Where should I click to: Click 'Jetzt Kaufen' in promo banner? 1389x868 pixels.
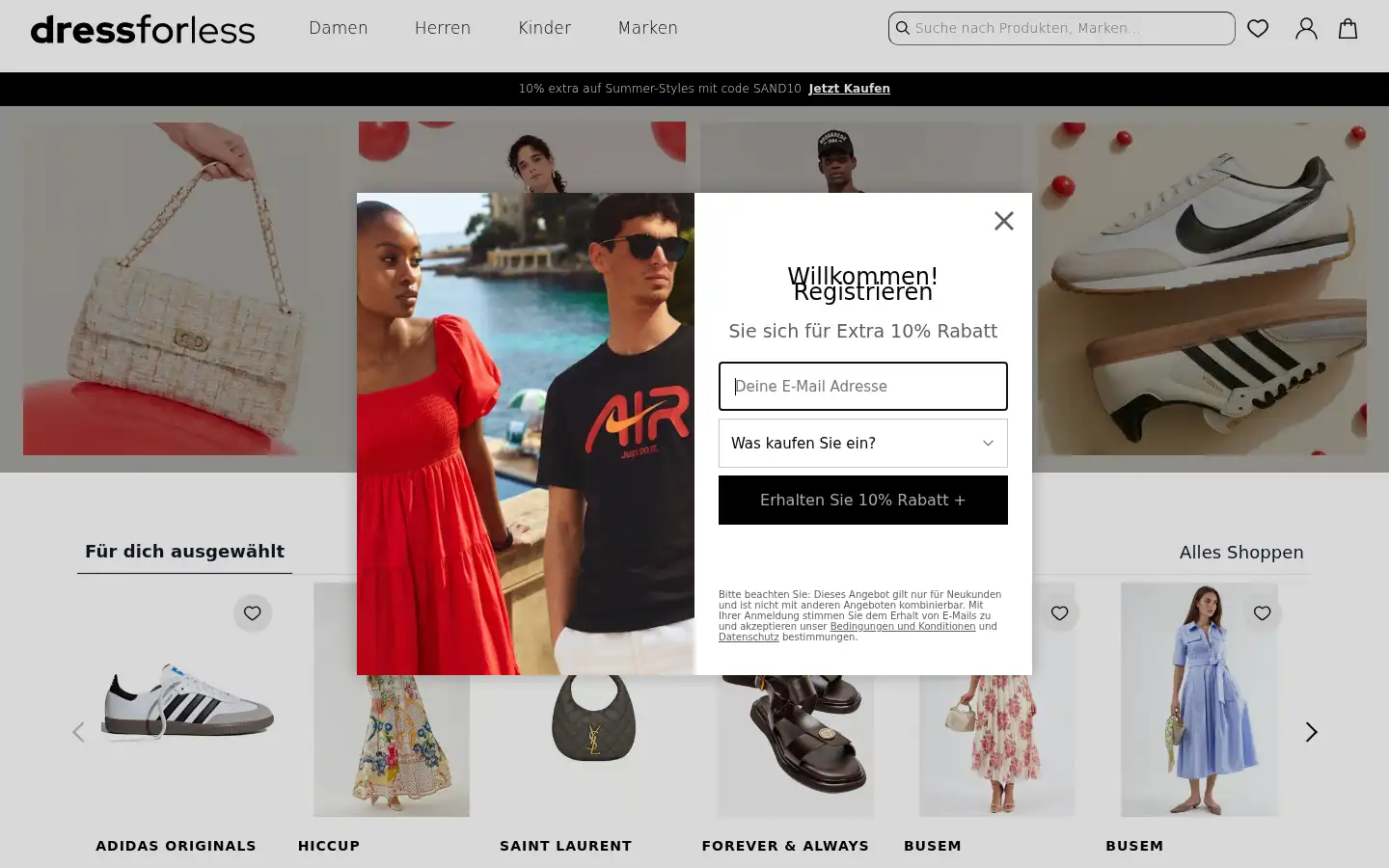pyautogui.click(x=849, y=89)
